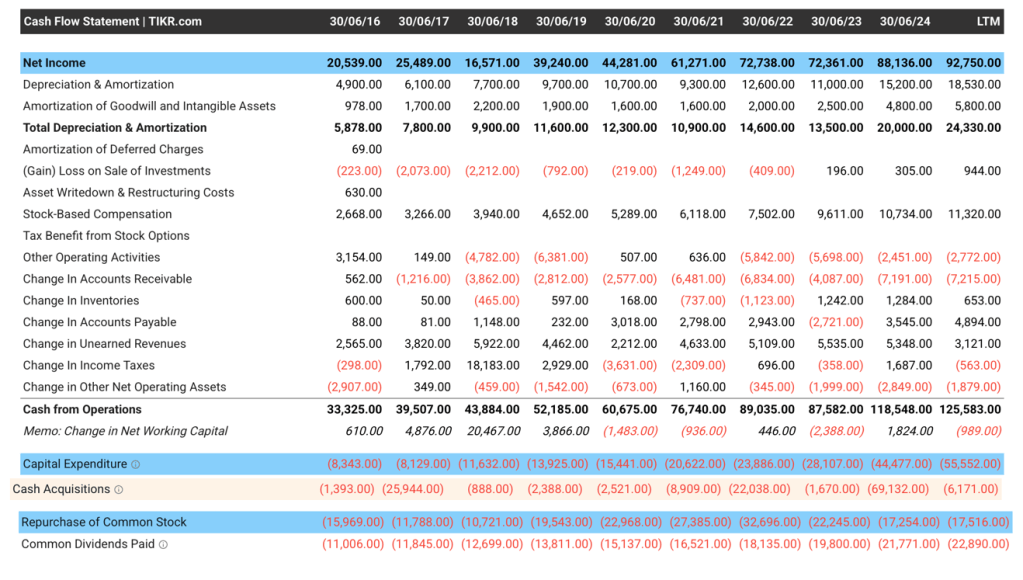This screenshot has height=580, width=1023.
Task: Click the Total Depreciation & Amortization label
Action: tap(114, 128)
